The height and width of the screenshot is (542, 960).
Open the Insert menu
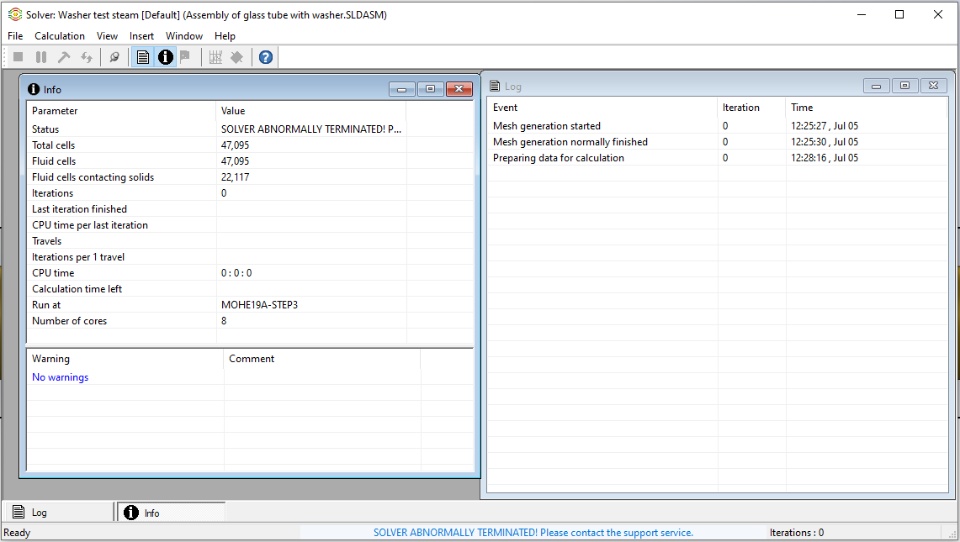[141, 36]
